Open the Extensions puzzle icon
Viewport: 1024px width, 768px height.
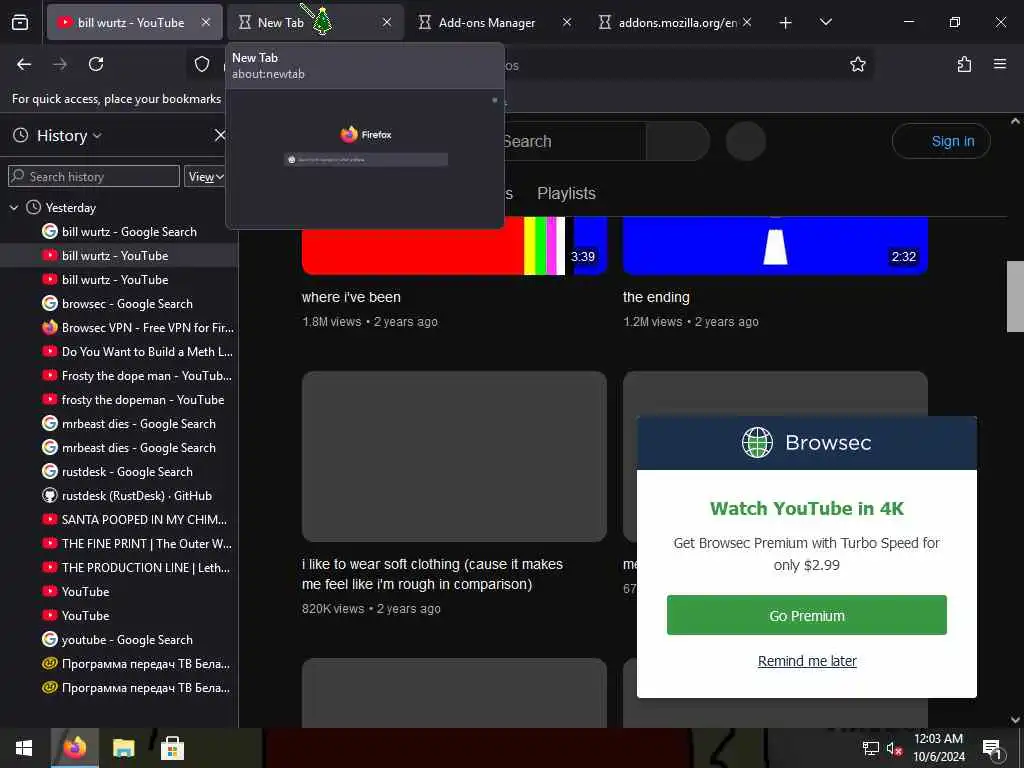(x=964, y=64)
